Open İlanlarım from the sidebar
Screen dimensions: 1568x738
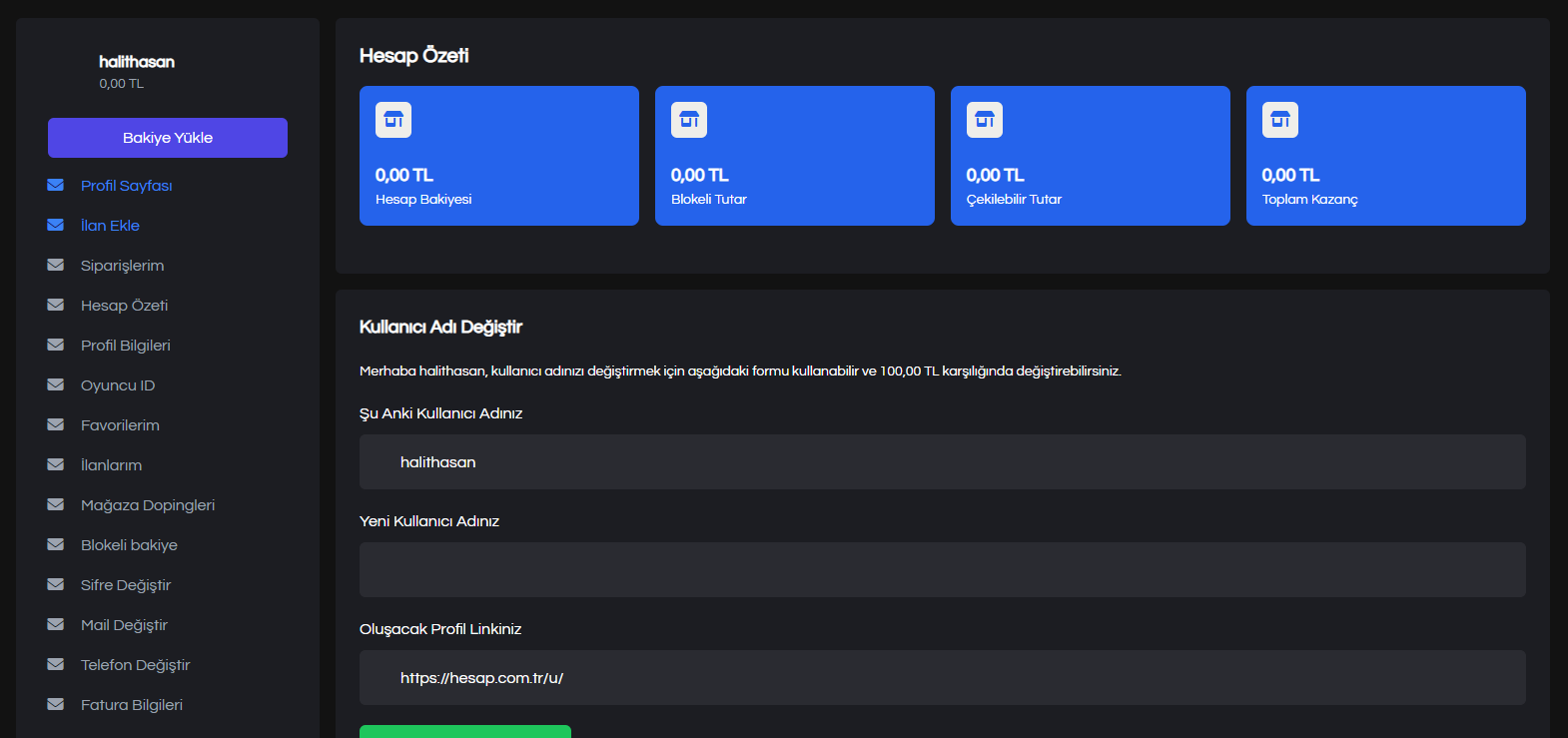click(112, 465)
